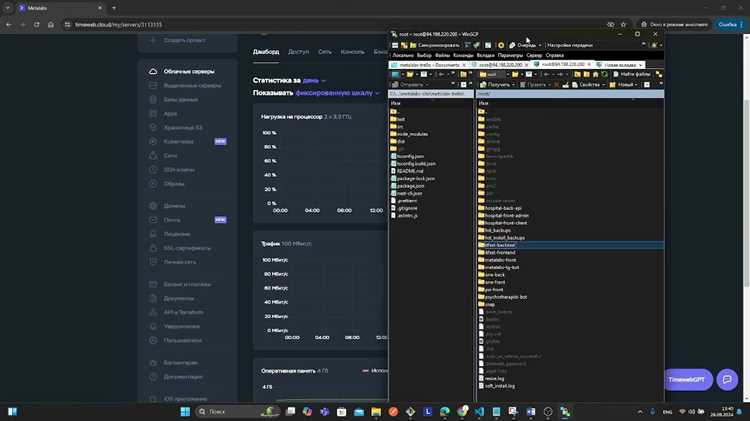Open the Файлы menu in WinSCP
The width and height of the screenshot is (750, 421).
point(442,55)
